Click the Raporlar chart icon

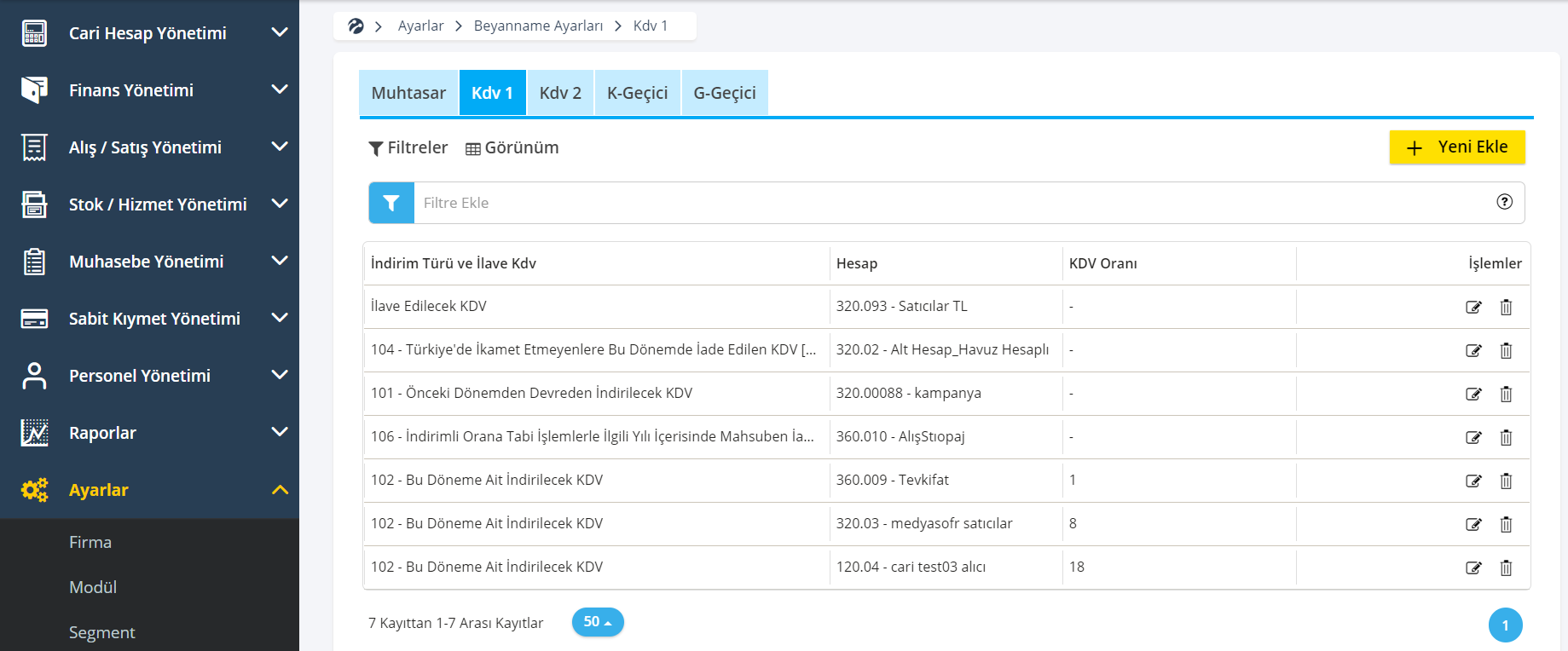point(34,433)
